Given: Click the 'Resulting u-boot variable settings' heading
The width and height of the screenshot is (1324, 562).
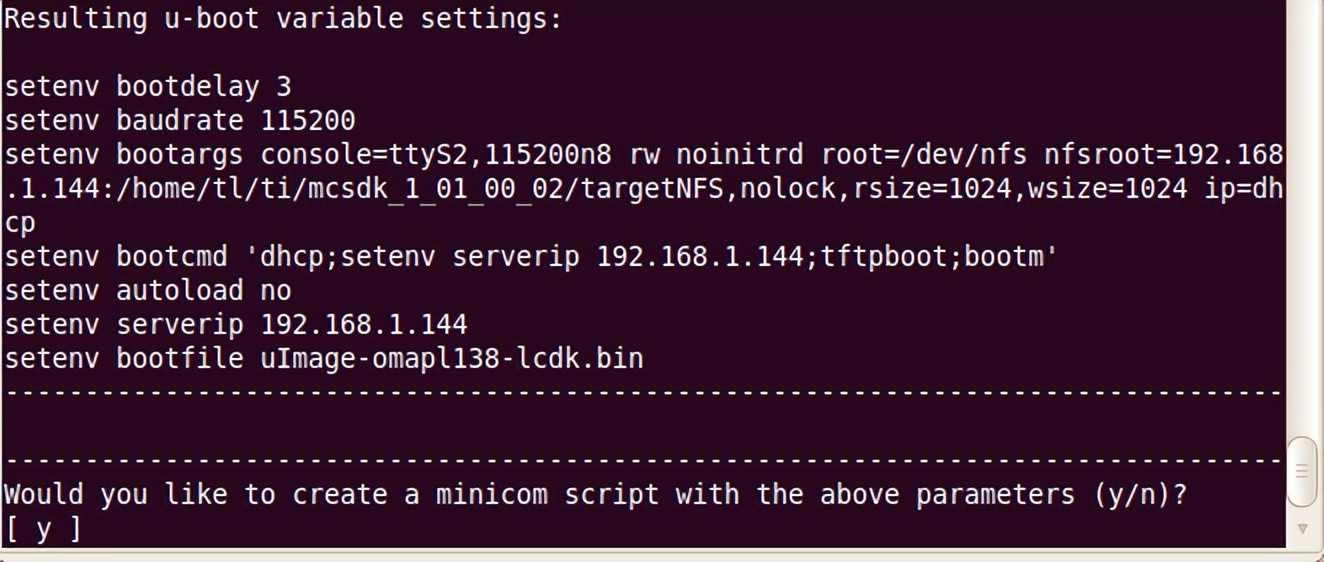Looking at the screenshot, I should [x=284, y=18].
